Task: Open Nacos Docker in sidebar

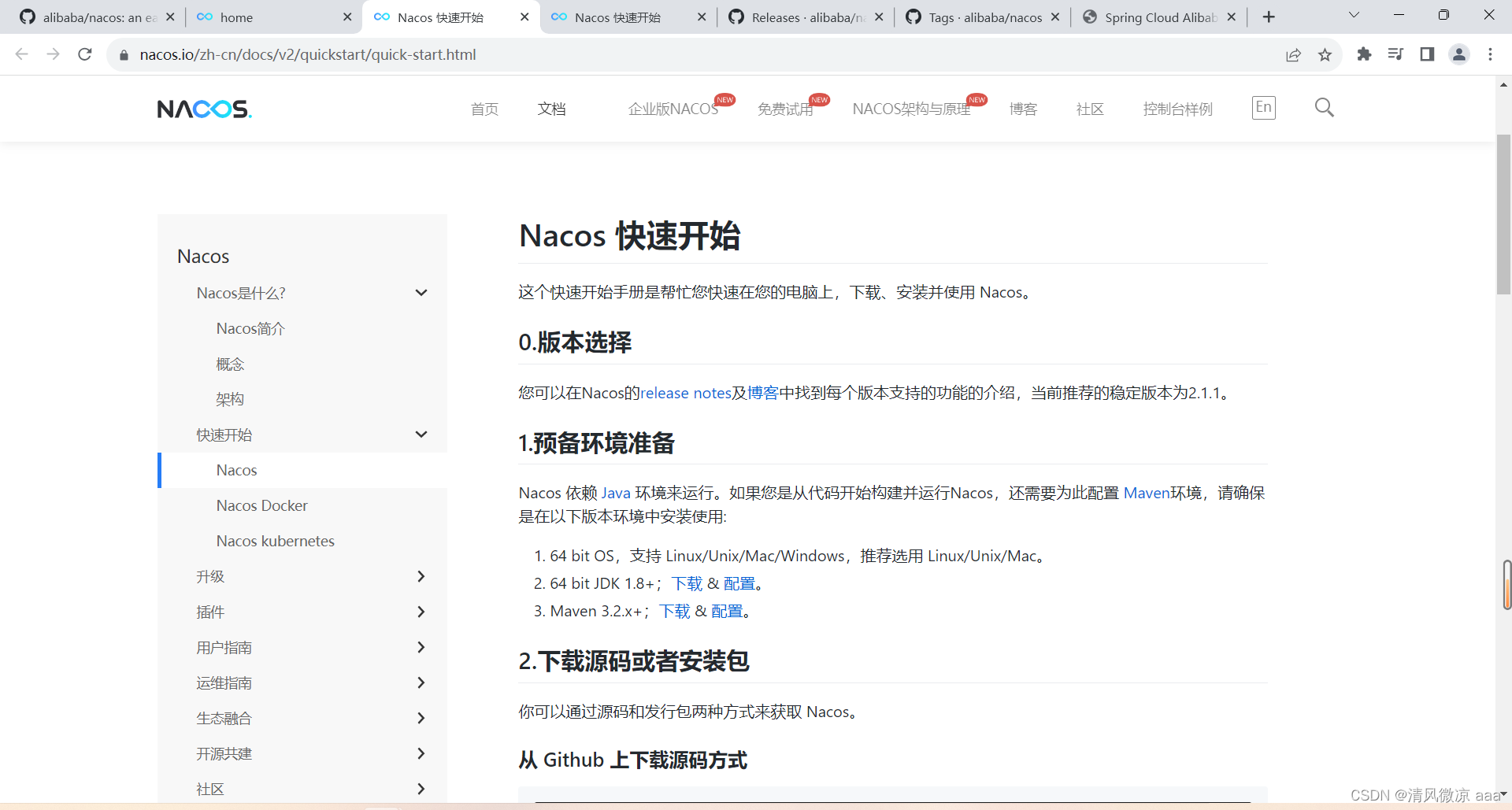Action: click(x=261, y=505)
